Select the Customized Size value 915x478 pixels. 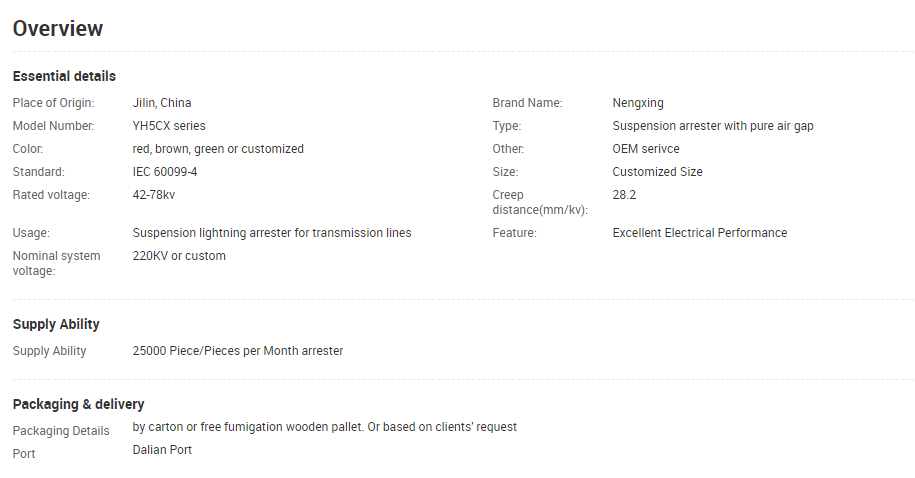click(657, 172)
